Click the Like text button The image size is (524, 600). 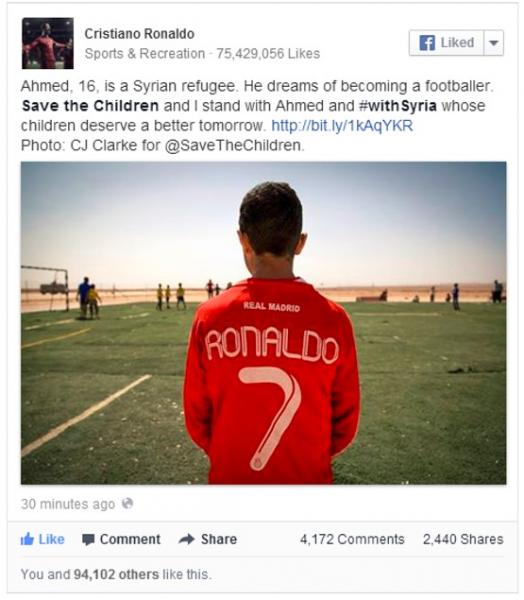click(x=52, y=539)
